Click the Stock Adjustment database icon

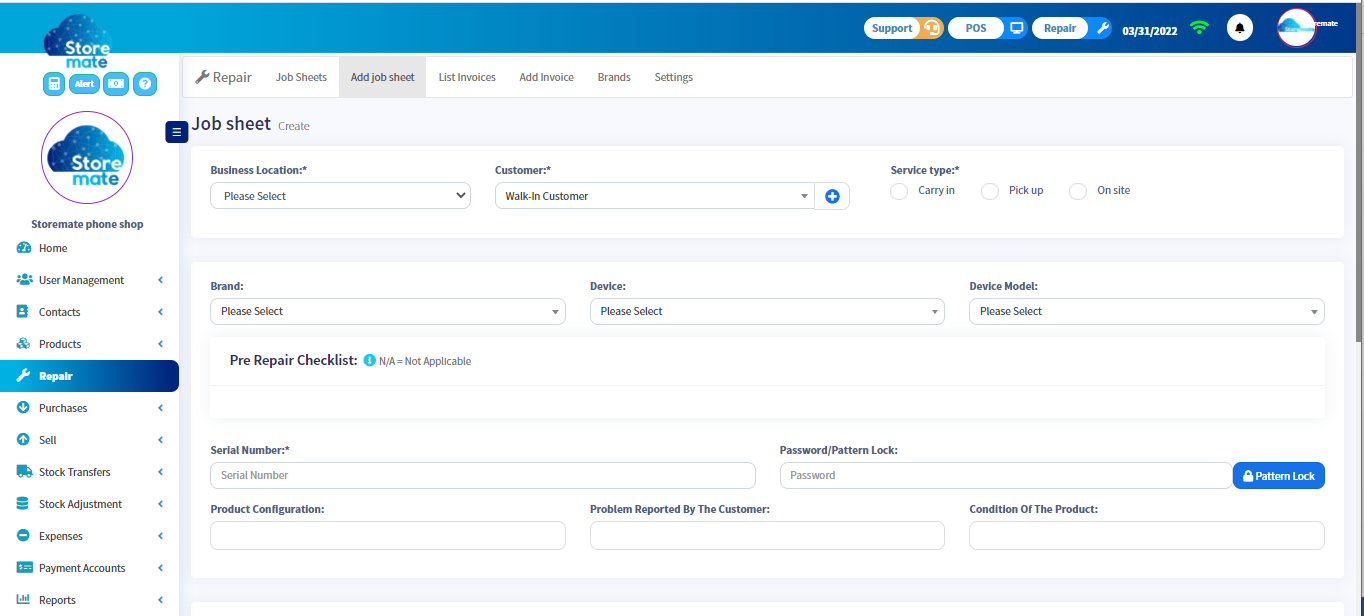[24, 504]
